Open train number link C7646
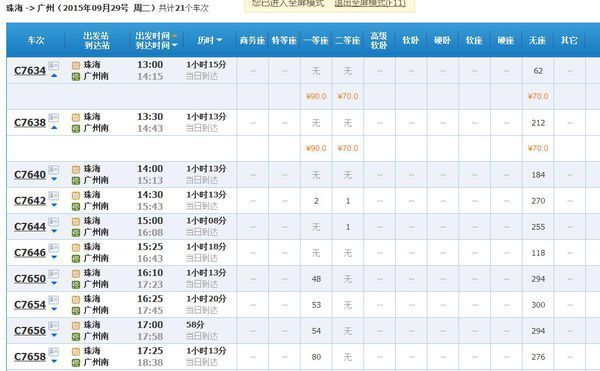The height and width of the screenshot is (371, 600). 30,253
